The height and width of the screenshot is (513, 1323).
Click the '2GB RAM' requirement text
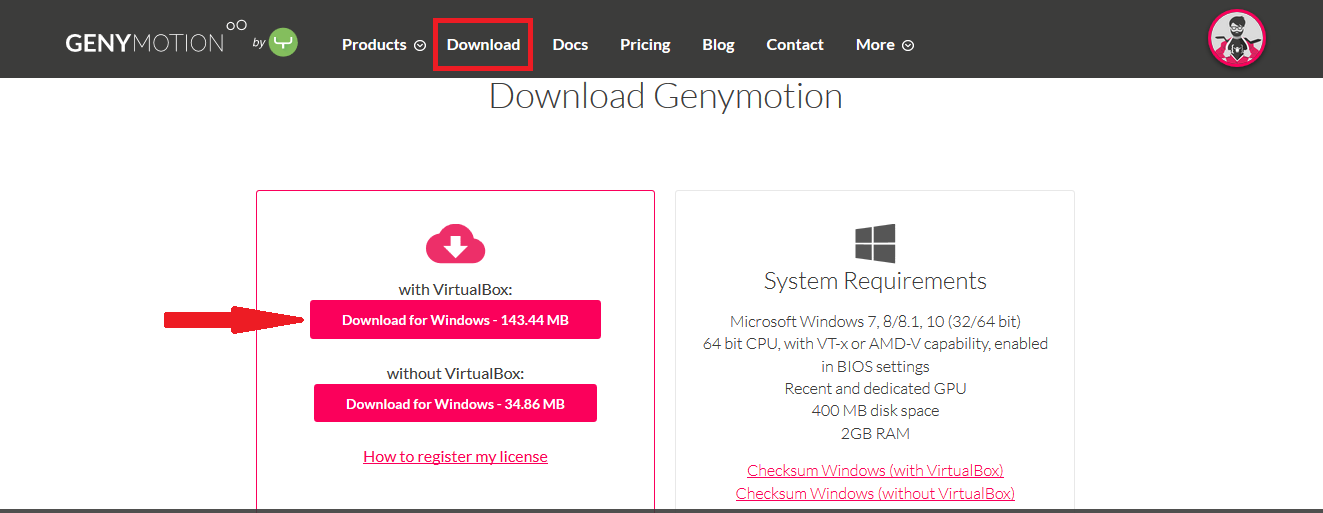pyautogui.click(x=875, y=433)
